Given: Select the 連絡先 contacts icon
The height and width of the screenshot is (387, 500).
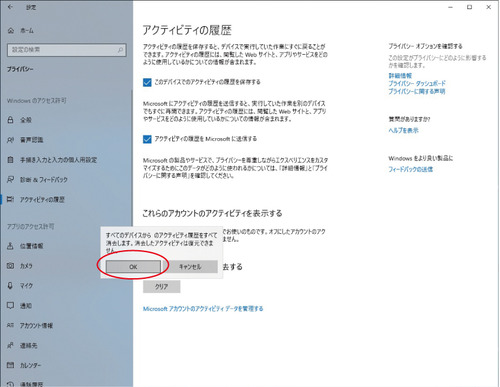Looking at the screenshot, I should [x=10, y=345].
